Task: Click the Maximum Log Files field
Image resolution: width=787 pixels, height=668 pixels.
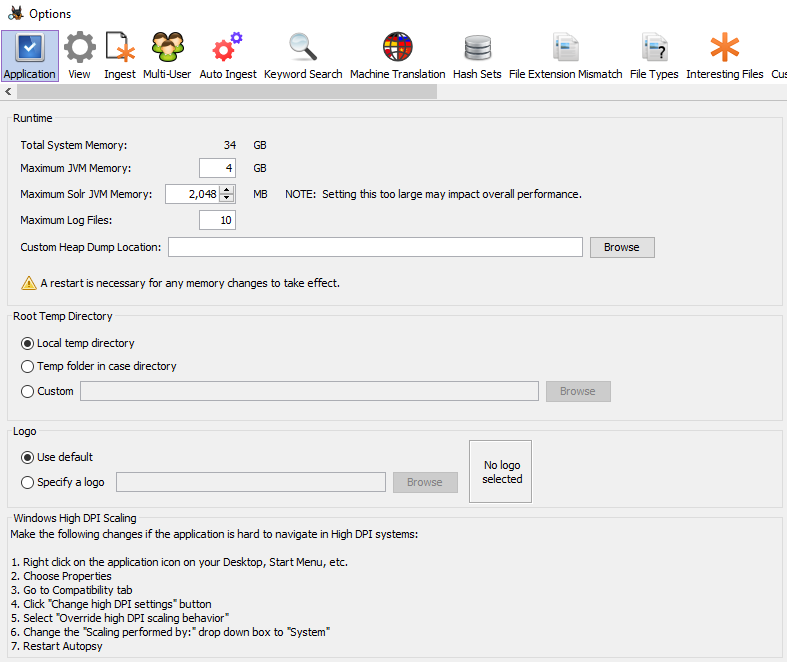Action: [217, 220]
